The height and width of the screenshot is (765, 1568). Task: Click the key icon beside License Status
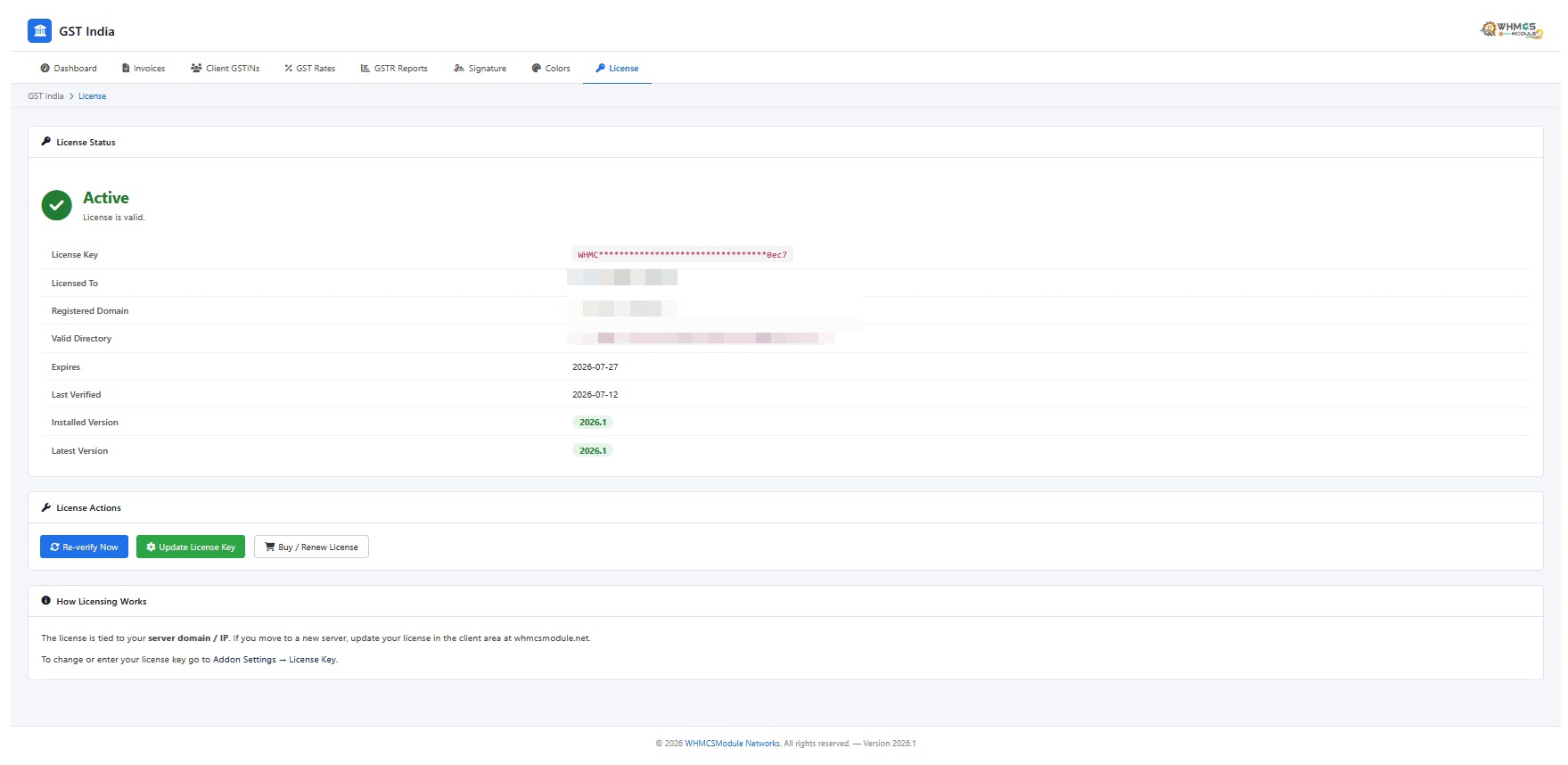point(46,142)
